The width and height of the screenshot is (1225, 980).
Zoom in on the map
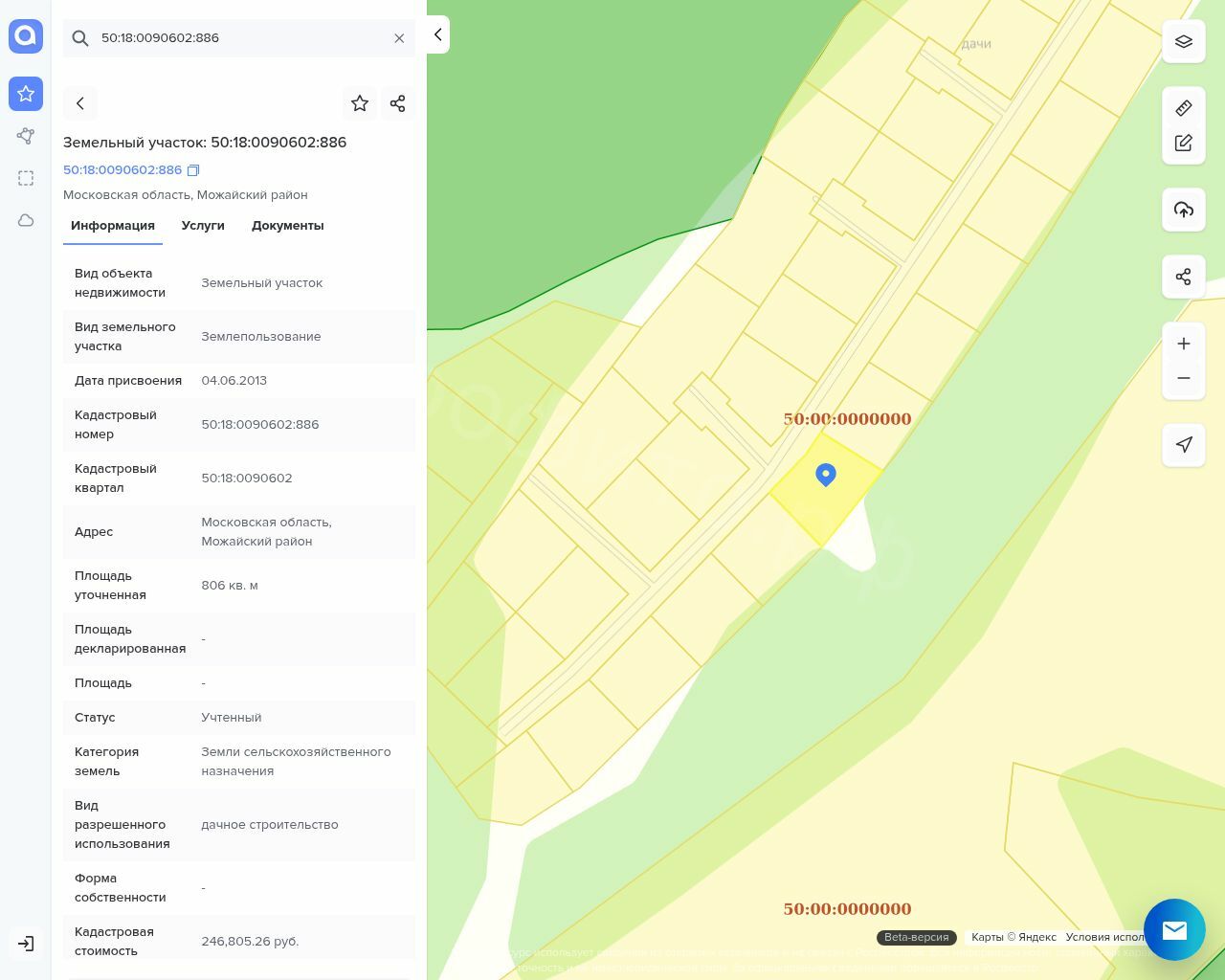[1183, 344]
